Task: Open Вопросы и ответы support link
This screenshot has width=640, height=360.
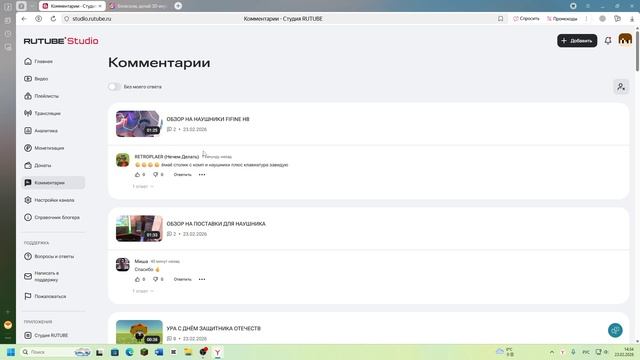Action: [x=49, y=256]
